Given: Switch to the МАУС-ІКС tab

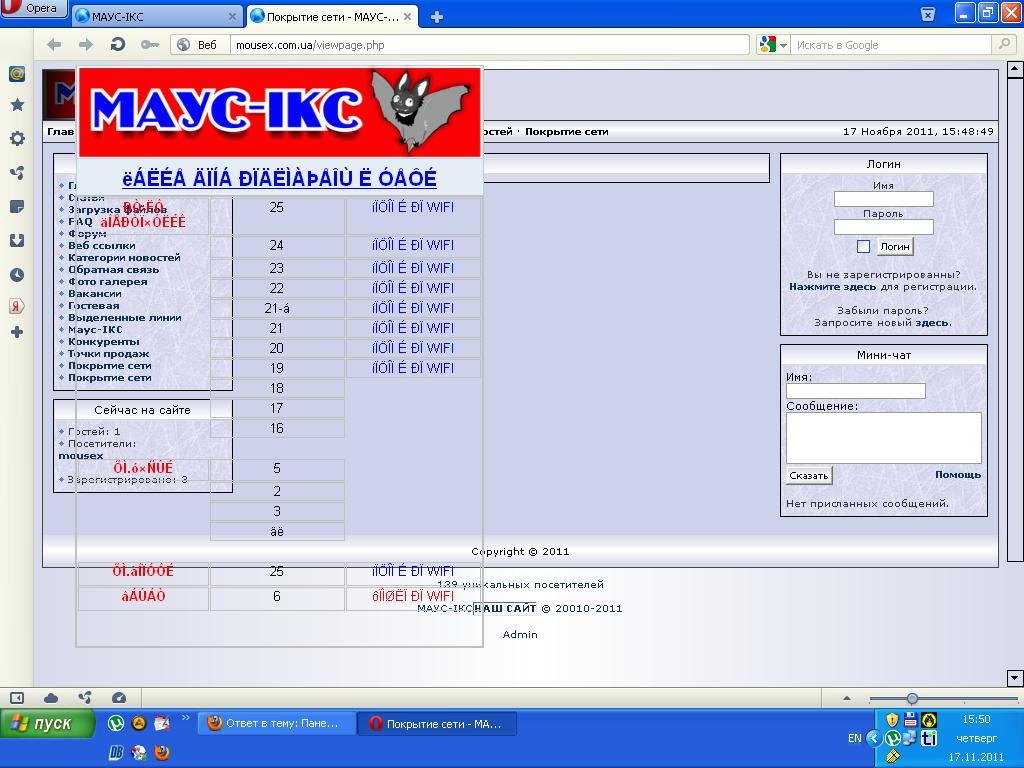Looking at the screenshot, I should click(x=155, y=16).
